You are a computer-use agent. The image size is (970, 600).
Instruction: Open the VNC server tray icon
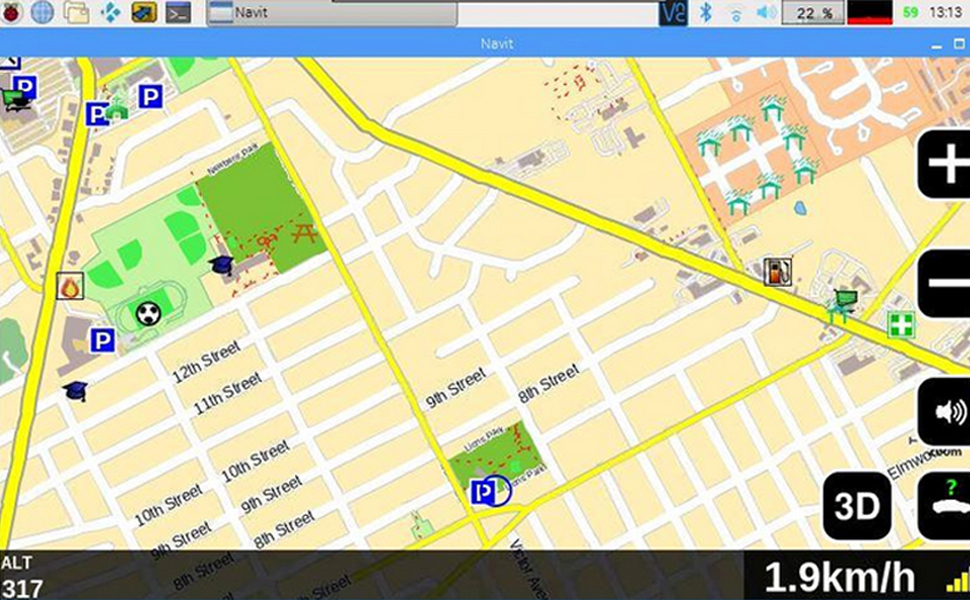[x=673, y=12]
